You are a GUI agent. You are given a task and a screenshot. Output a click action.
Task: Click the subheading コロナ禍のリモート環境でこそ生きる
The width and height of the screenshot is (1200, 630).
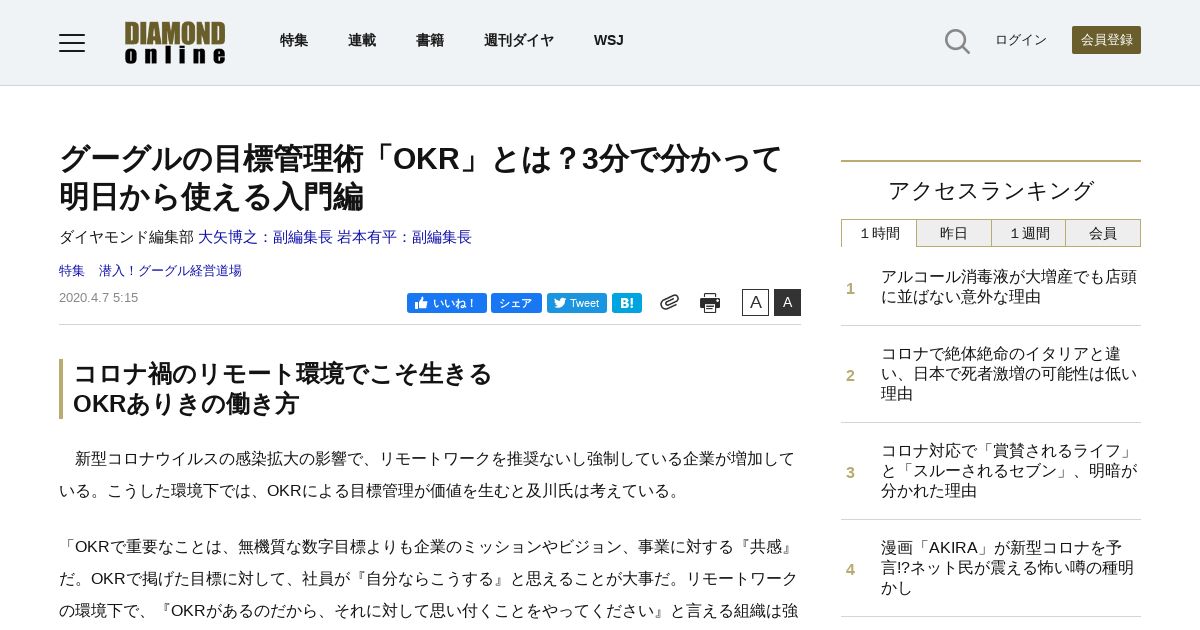(x=283, y=374)
